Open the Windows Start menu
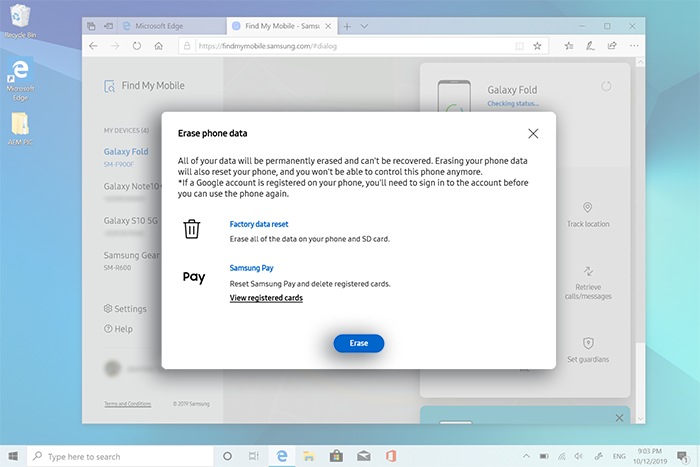This screenshot has height=467, width=700. point(13,456)
